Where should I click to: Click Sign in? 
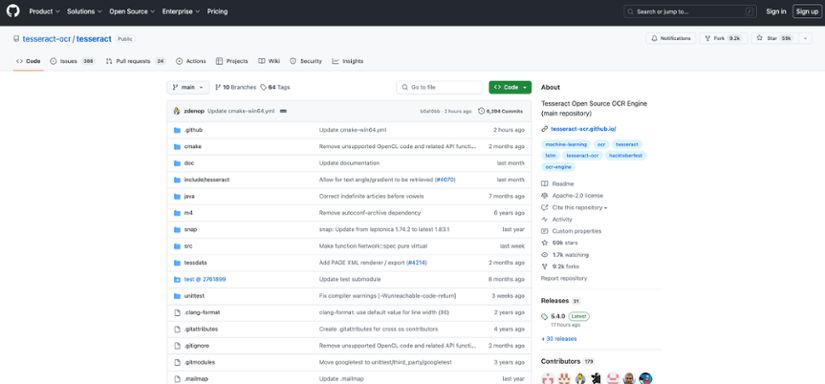coord(776,12)
